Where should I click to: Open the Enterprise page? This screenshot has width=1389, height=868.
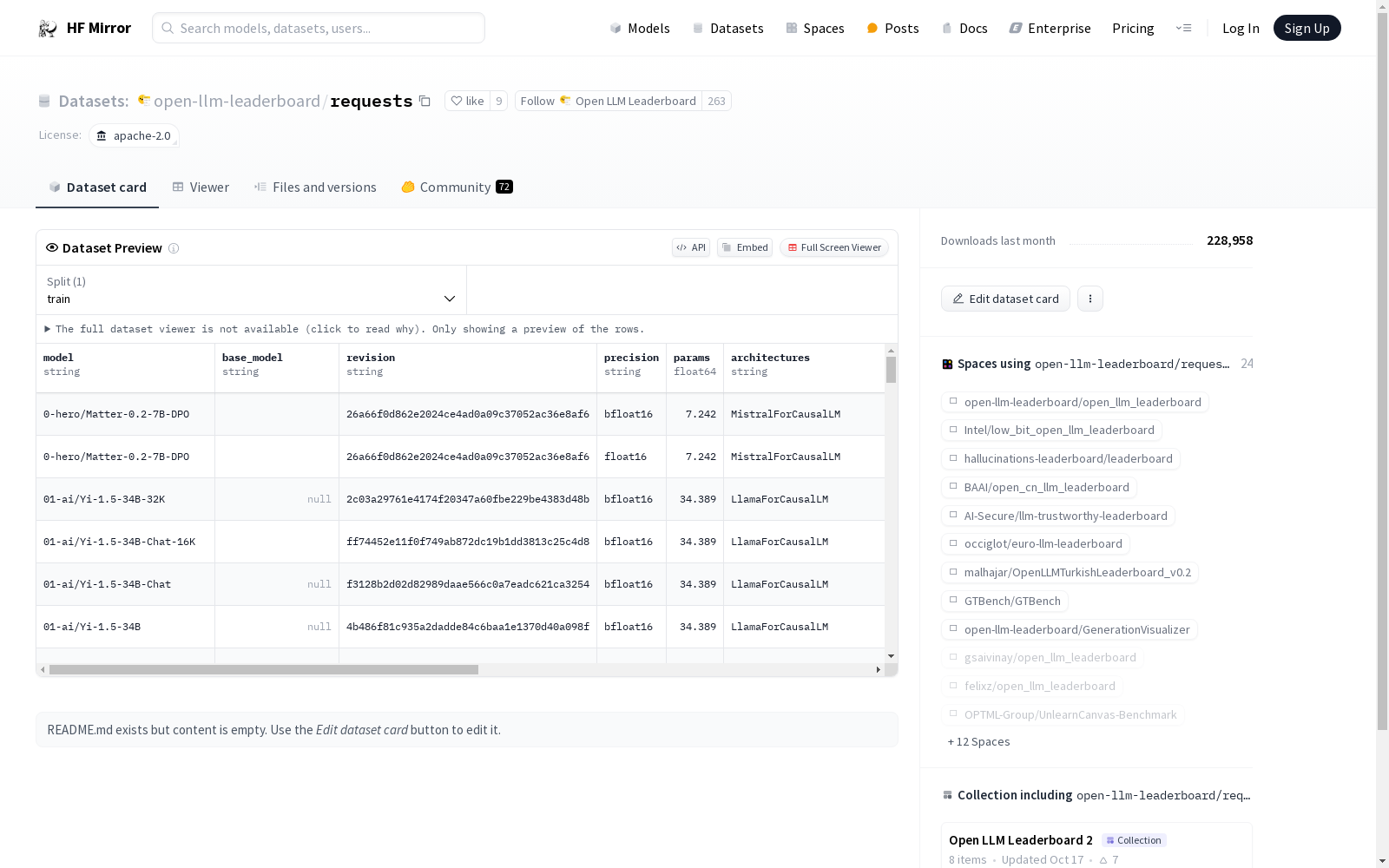pyautogui.click(x=1050, y=29)
